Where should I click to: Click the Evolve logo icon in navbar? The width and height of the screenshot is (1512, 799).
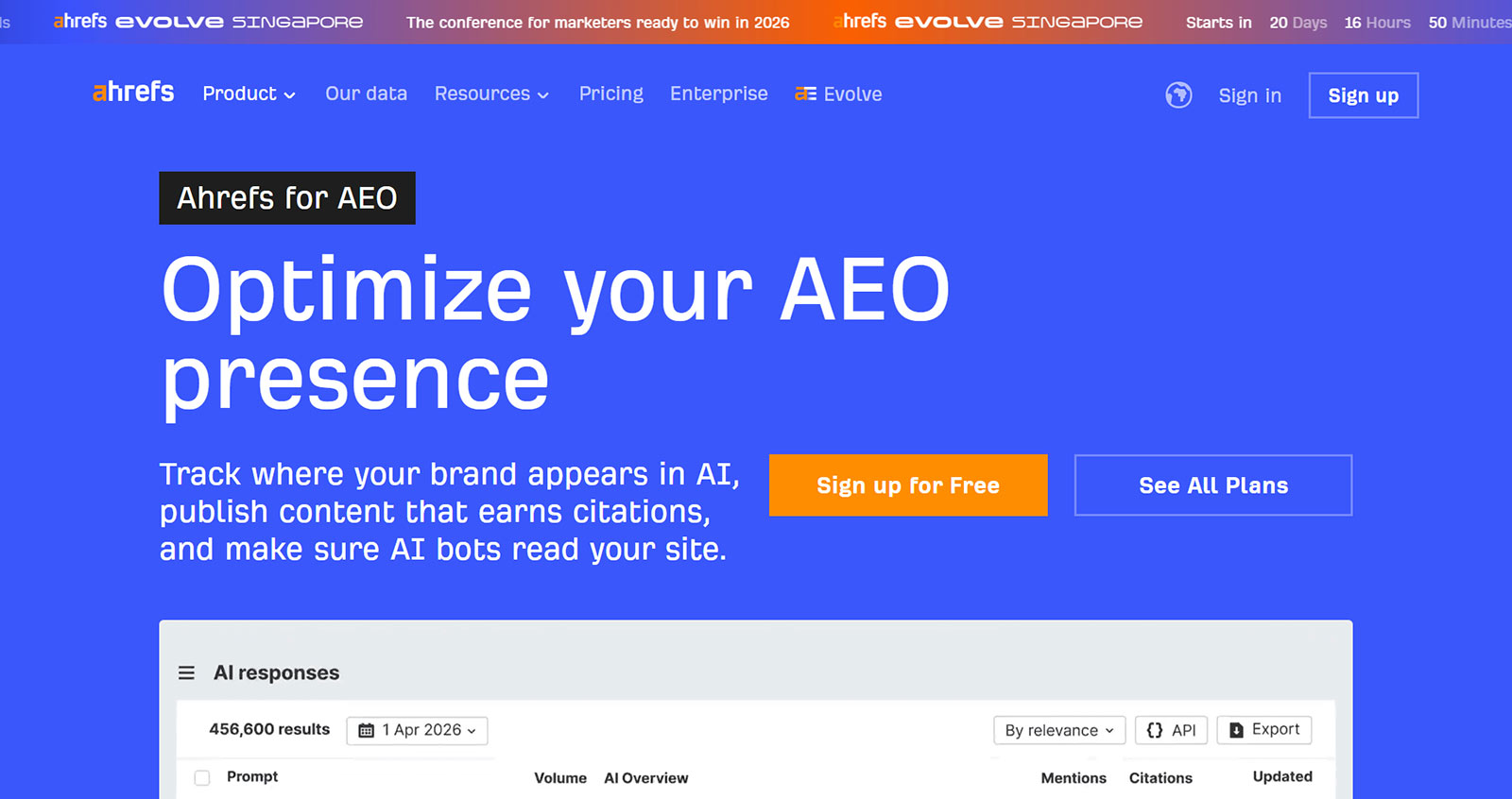click(805, 93)
